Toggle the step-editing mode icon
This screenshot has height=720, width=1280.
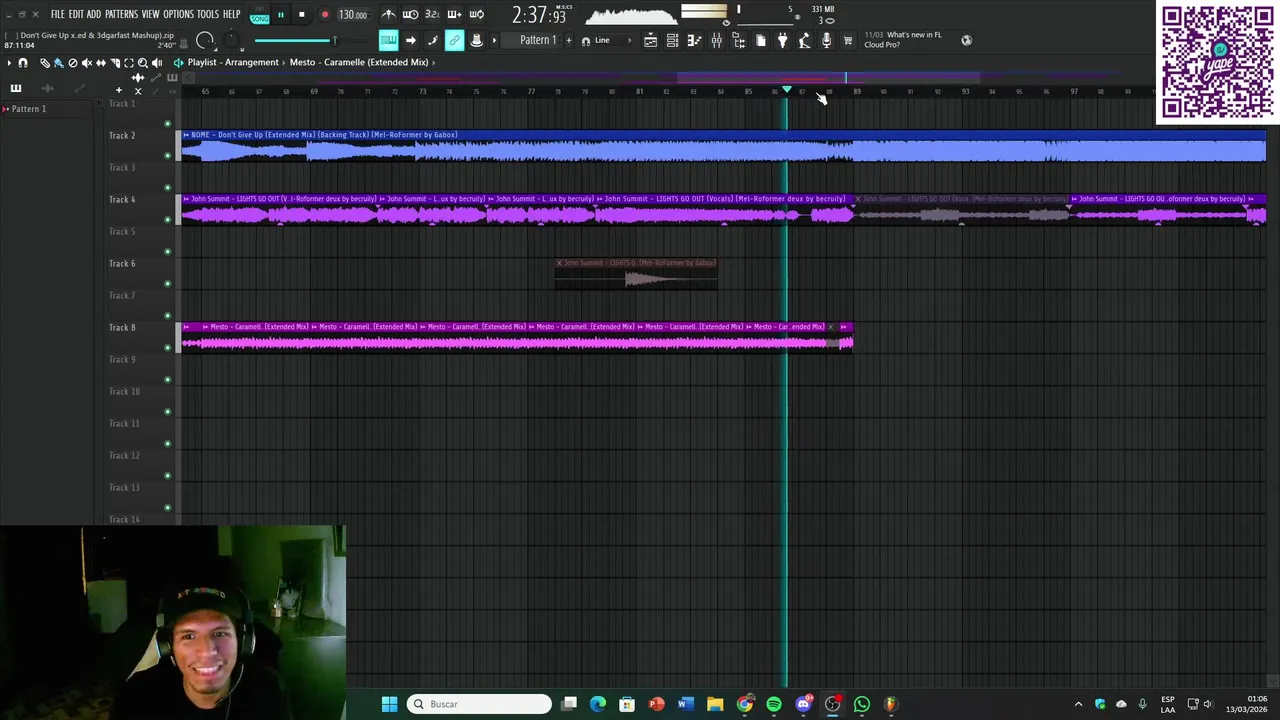[x=432, y=40]
